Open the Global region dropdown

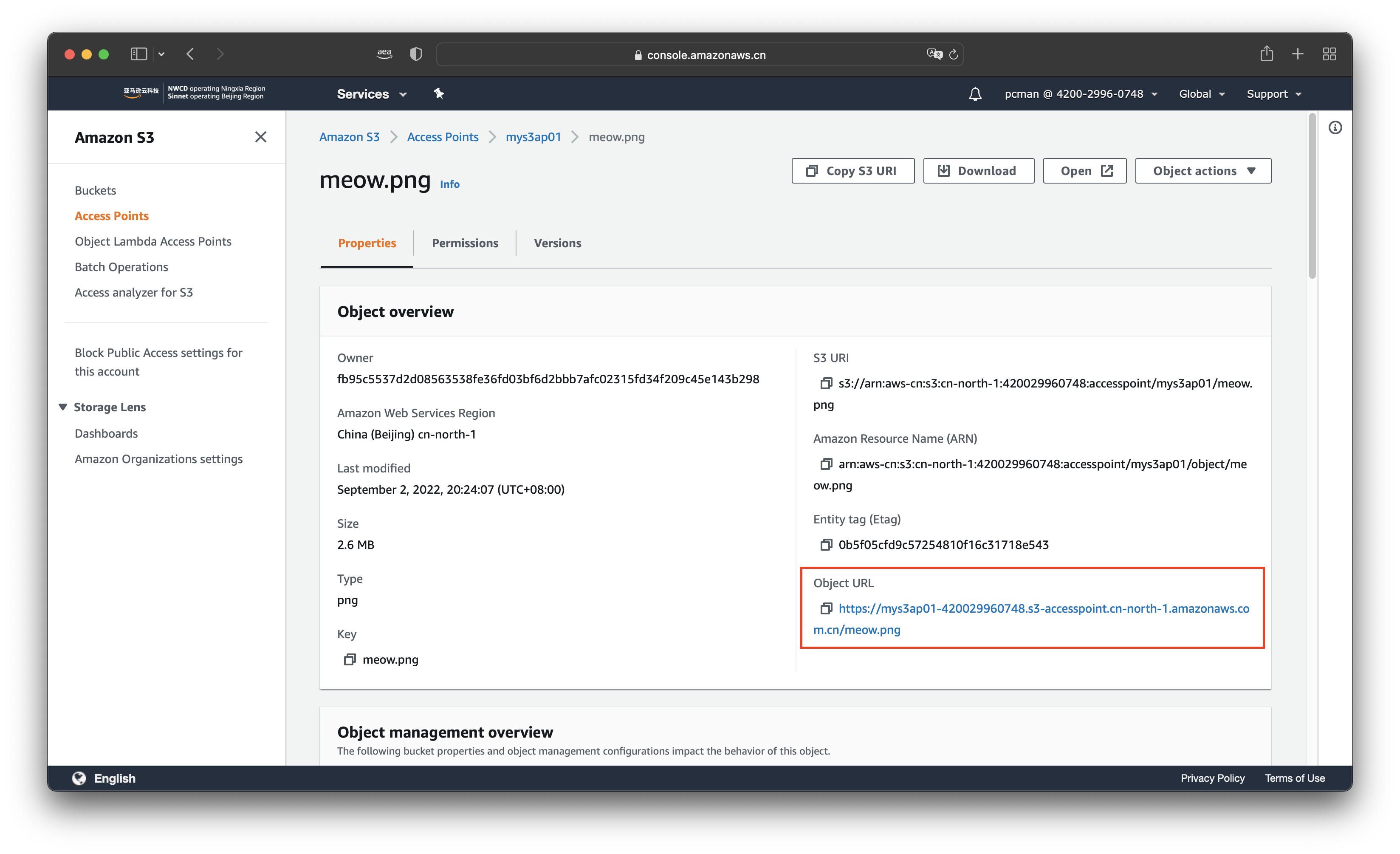(1201, 94)
